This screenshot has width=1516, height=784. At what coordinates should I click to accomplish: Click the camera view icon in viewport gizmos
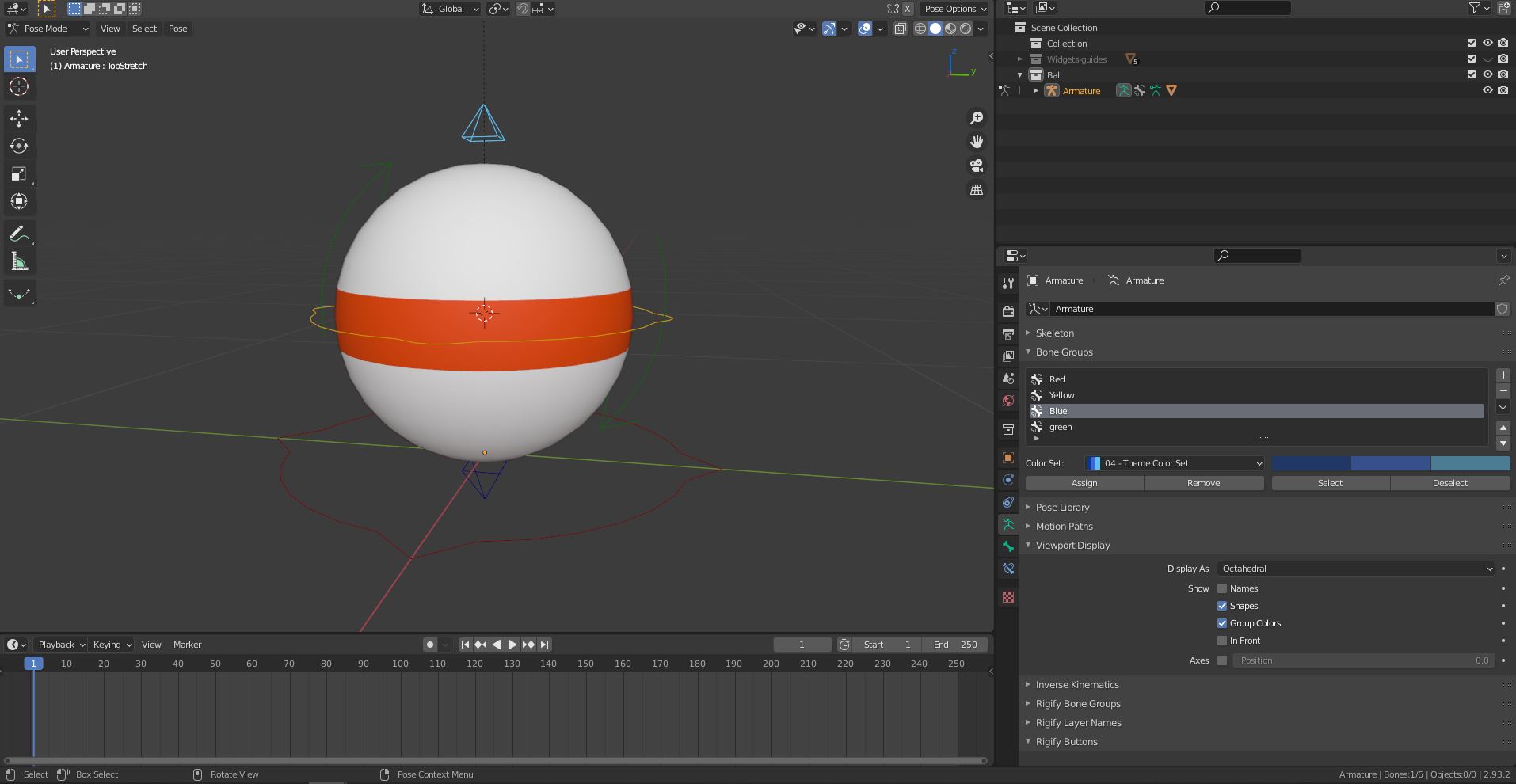977,166
